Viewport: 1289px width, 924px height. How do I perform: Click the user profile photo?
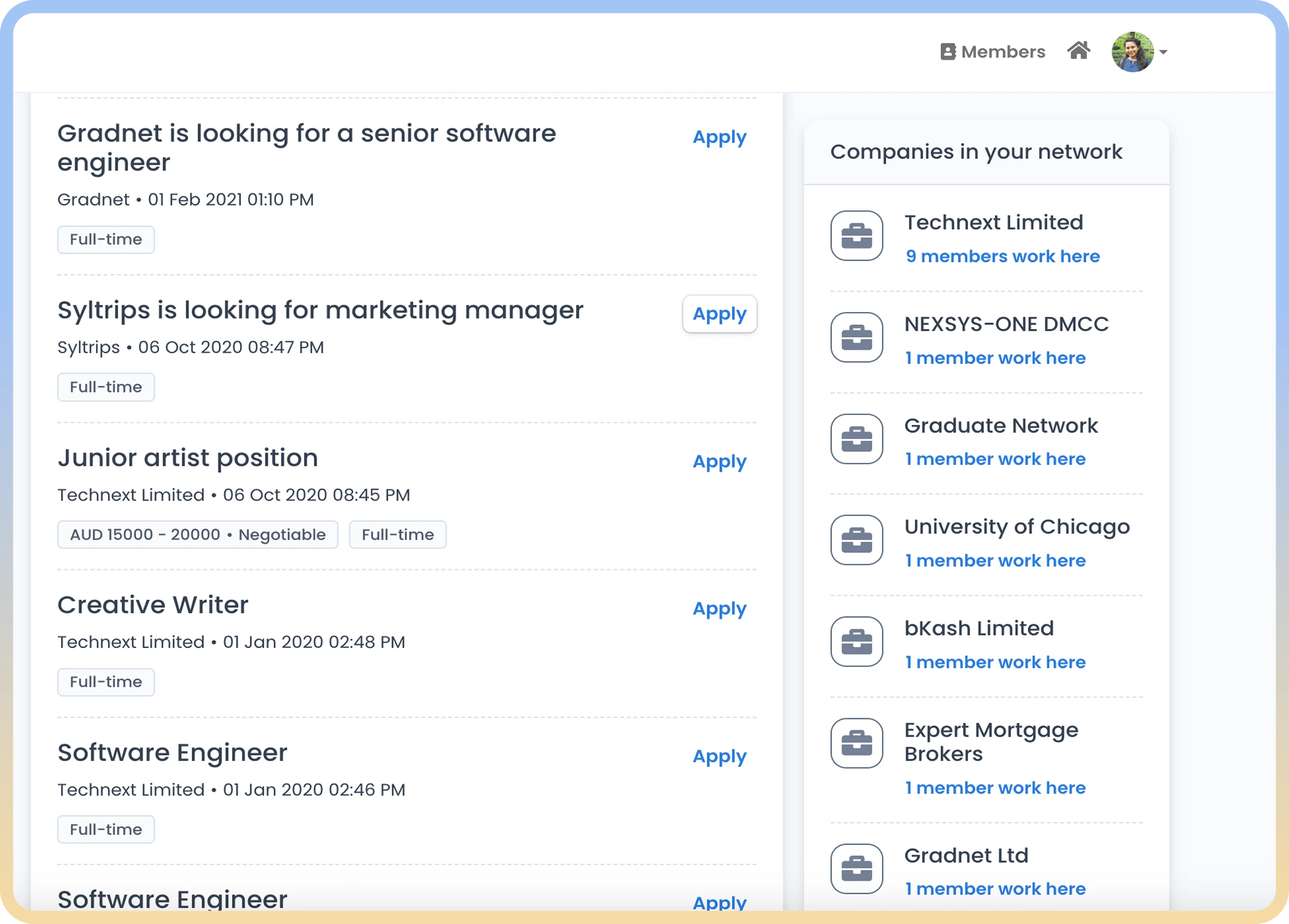(x=1132, y=52)
